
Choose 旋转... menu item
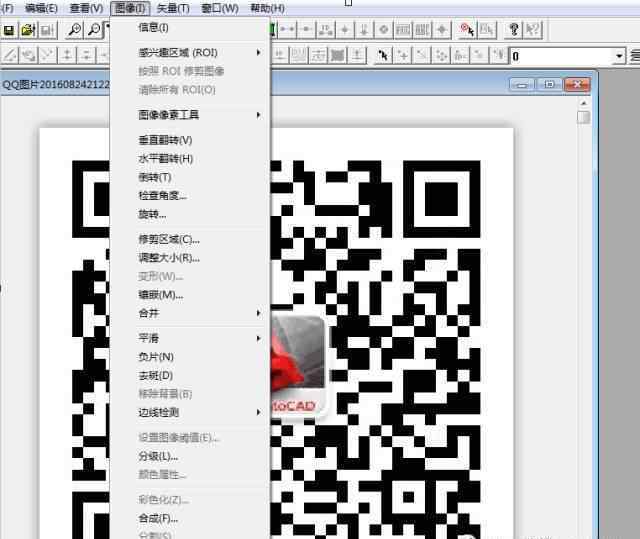(189, 214)
